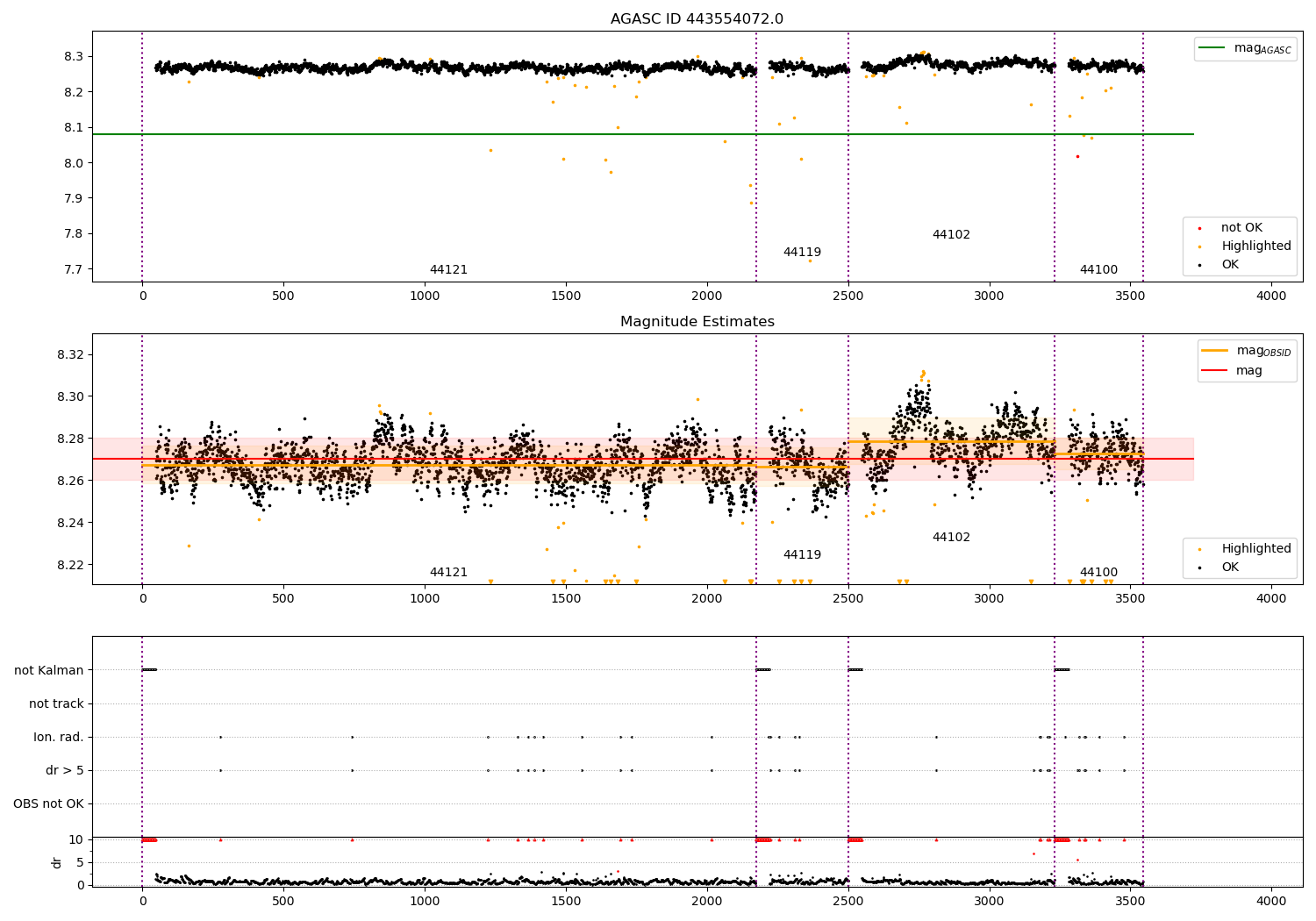Screen dimensions: 1316x921
Task: Click the "not Kalman" row label
Action: click(49, 671)
